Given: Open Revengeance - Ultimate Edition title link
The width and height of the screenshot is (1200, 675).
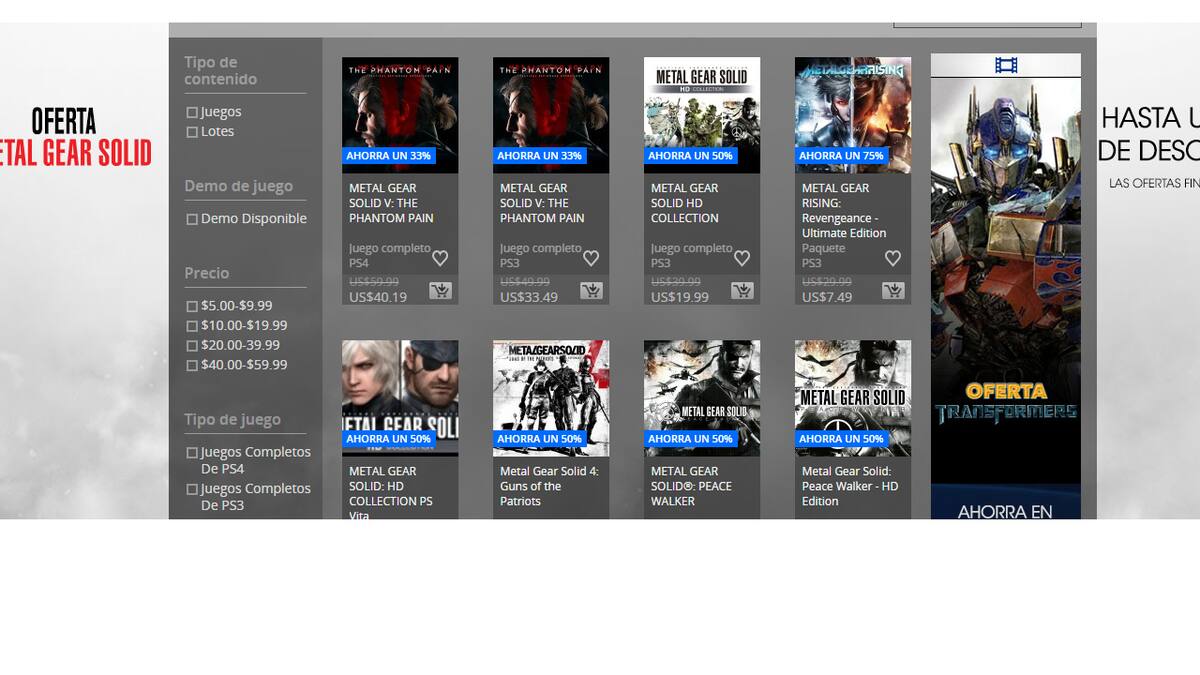Looking at the screenshot, I should pos(844,210).
